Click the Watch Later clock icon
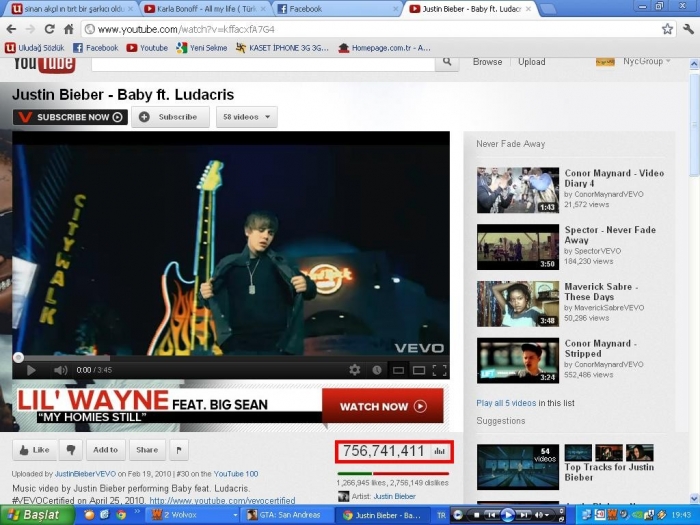The image size is (700, 525). (x=377, y=370)
